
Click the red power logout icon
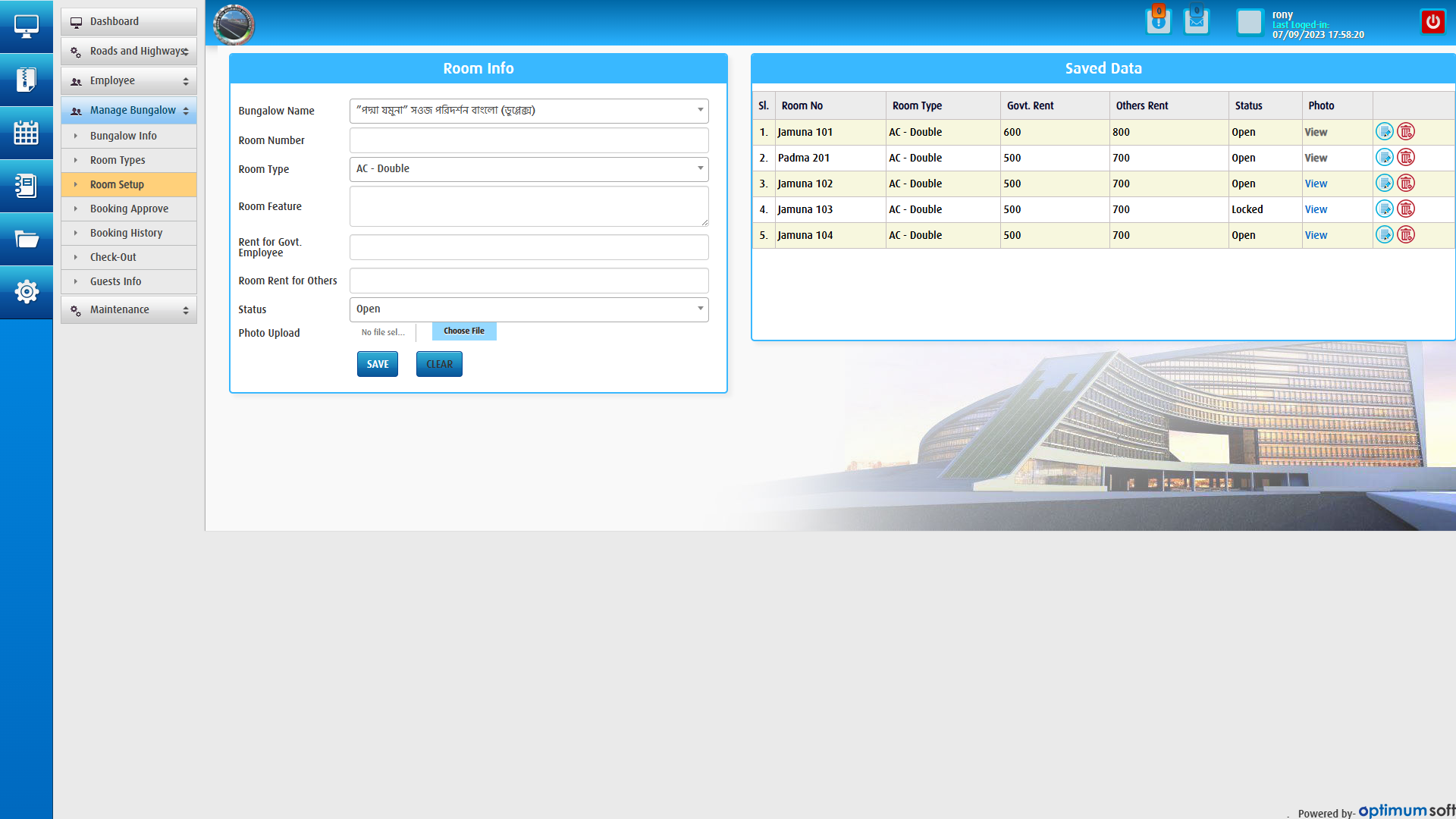[1432, 22]
